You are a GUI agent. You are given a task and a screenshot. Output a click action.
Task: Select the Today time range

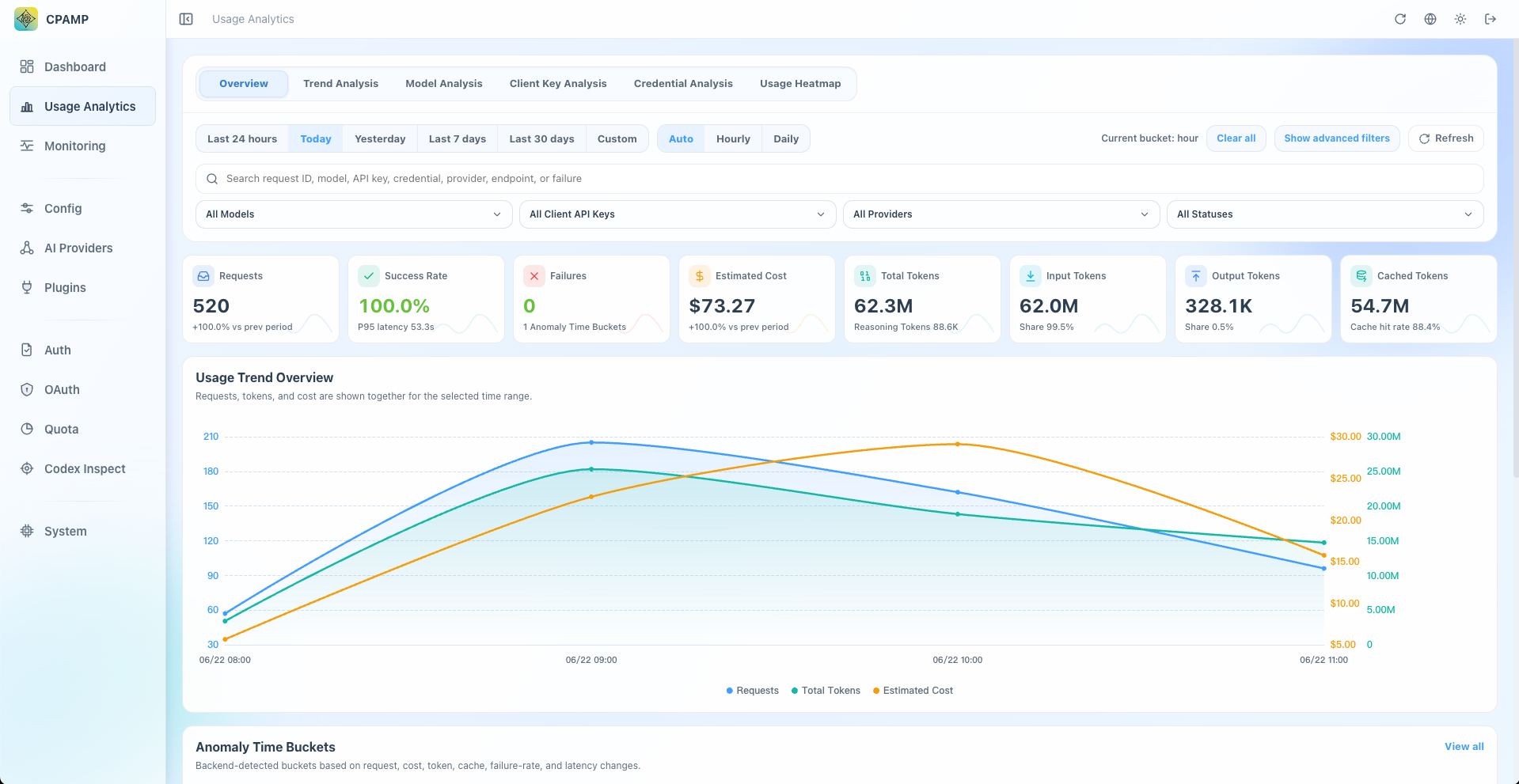[316, 138]
